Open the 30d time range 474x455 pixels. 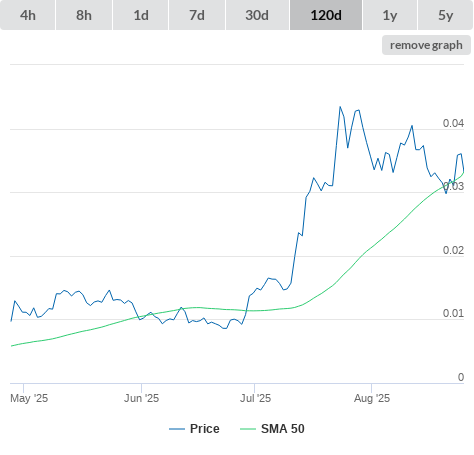pos(257,15)
